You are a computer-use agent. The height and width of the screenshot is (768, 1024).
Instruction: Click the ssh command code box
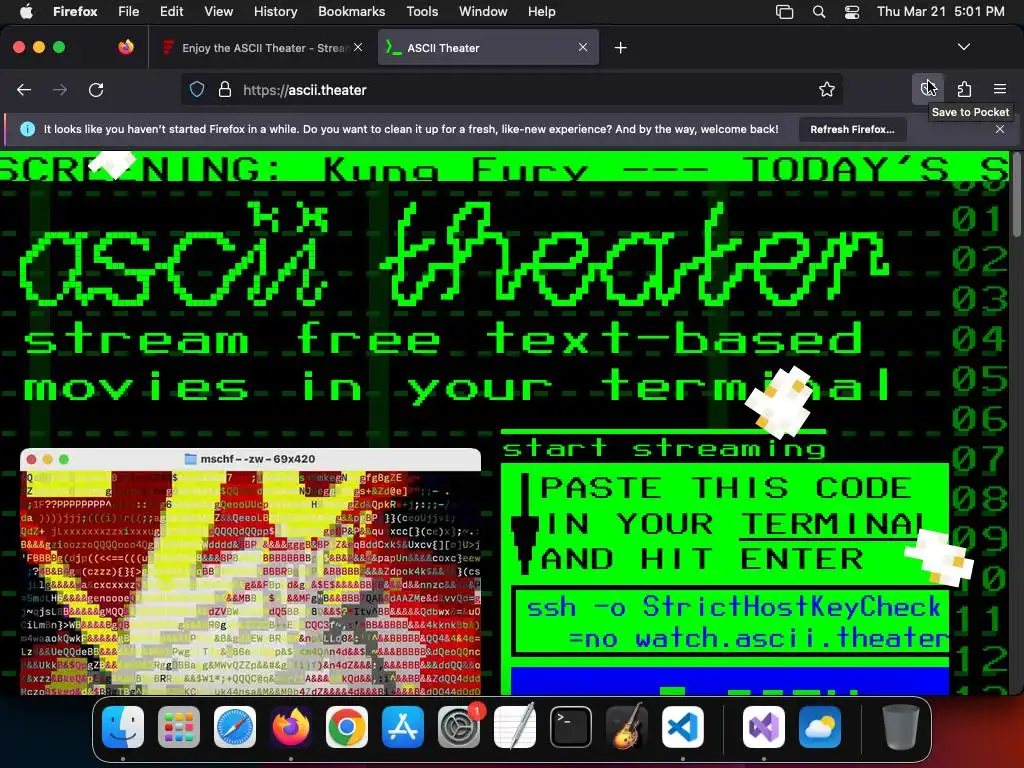click(x=730, y=622)
